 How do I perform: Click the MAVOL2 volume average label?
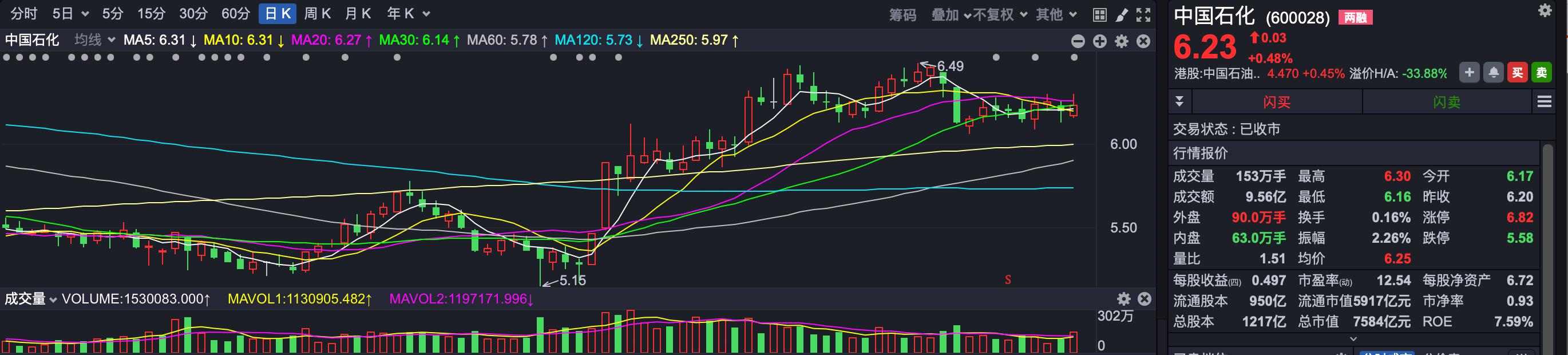(461, 299)
